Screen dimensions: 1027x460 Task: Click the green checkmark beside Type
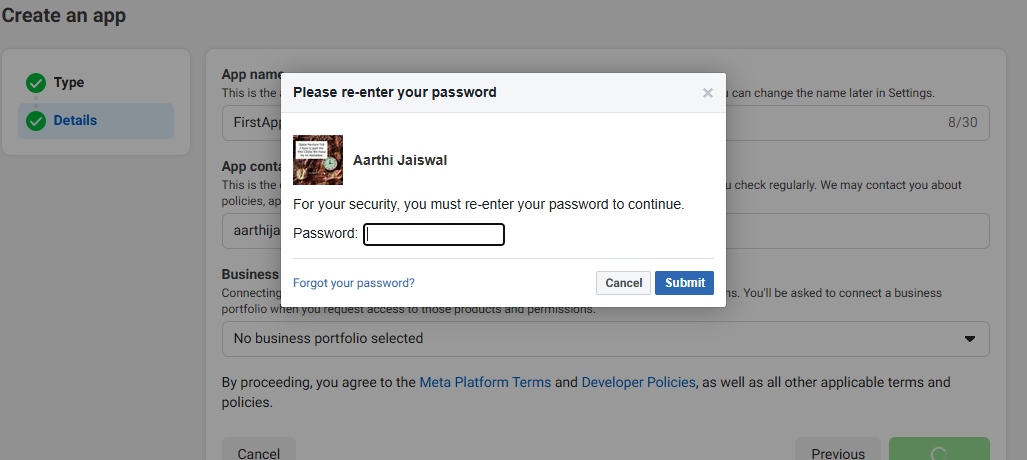pos(36,83)
